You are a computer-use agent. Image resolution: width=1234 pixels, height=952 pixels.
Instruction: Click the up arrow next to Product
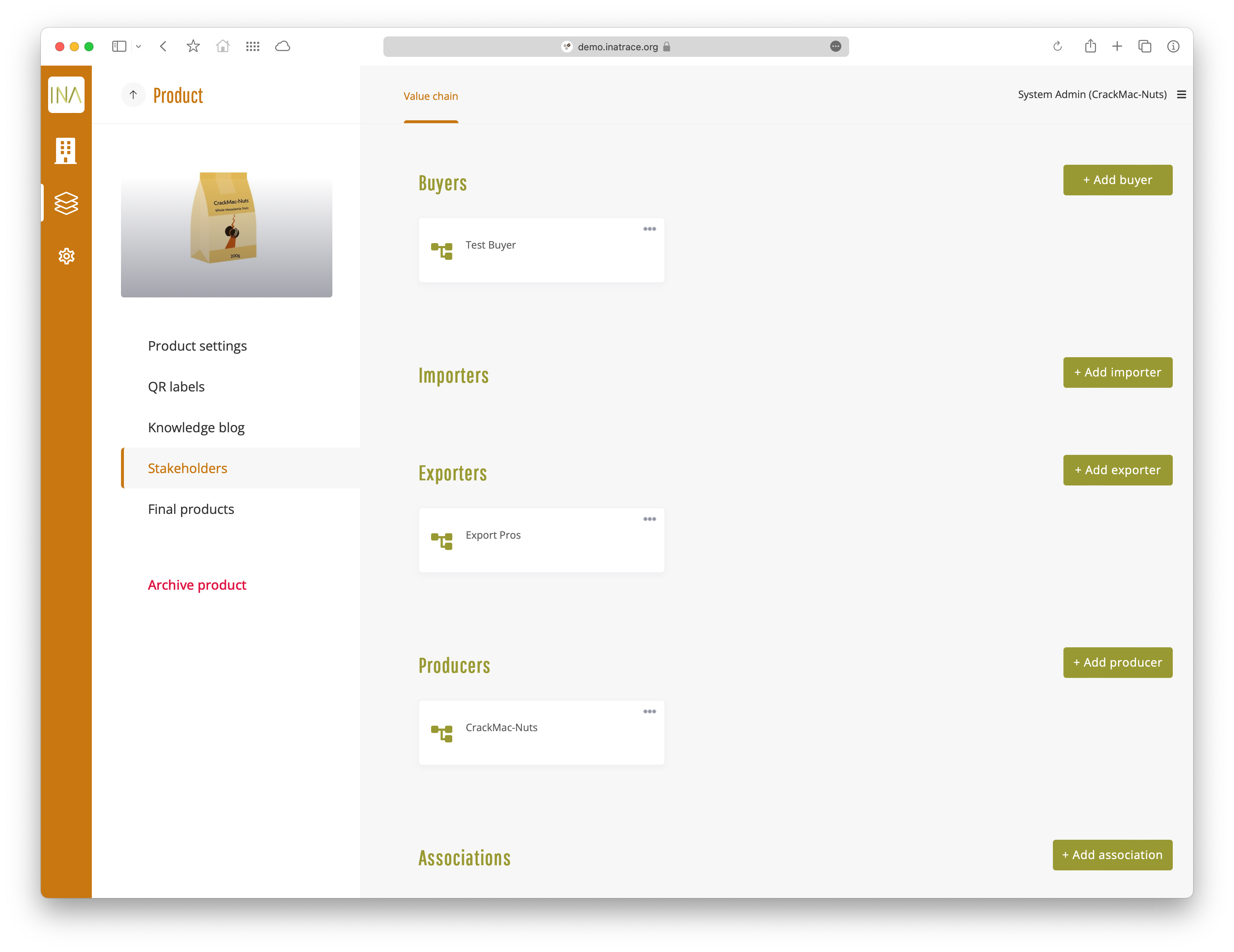133,95
